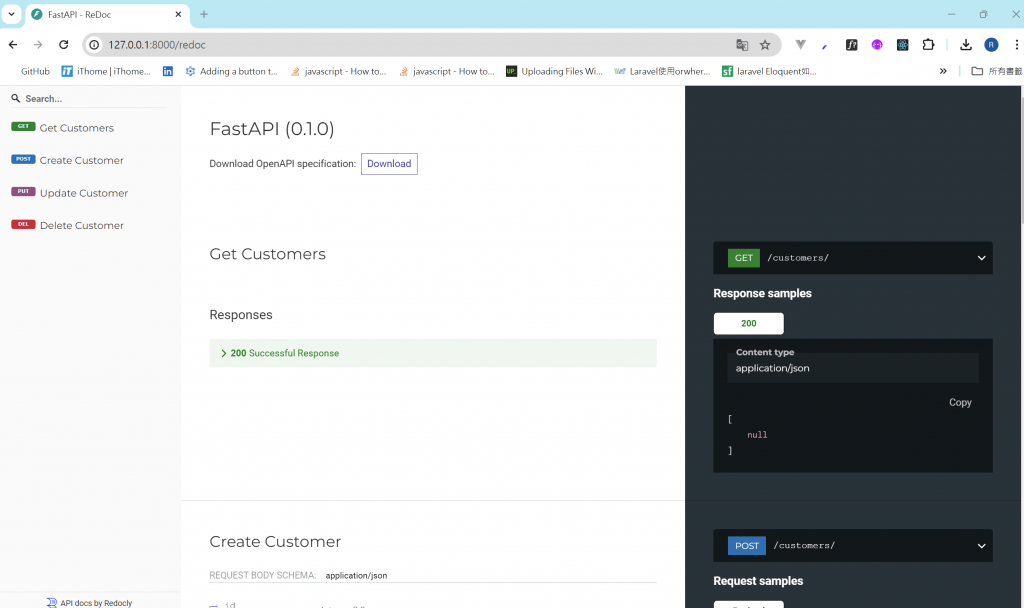The width and height of the screenshot is (1024, 608).
Task: Open the all bookmarks folder
Action: [997, 71]
